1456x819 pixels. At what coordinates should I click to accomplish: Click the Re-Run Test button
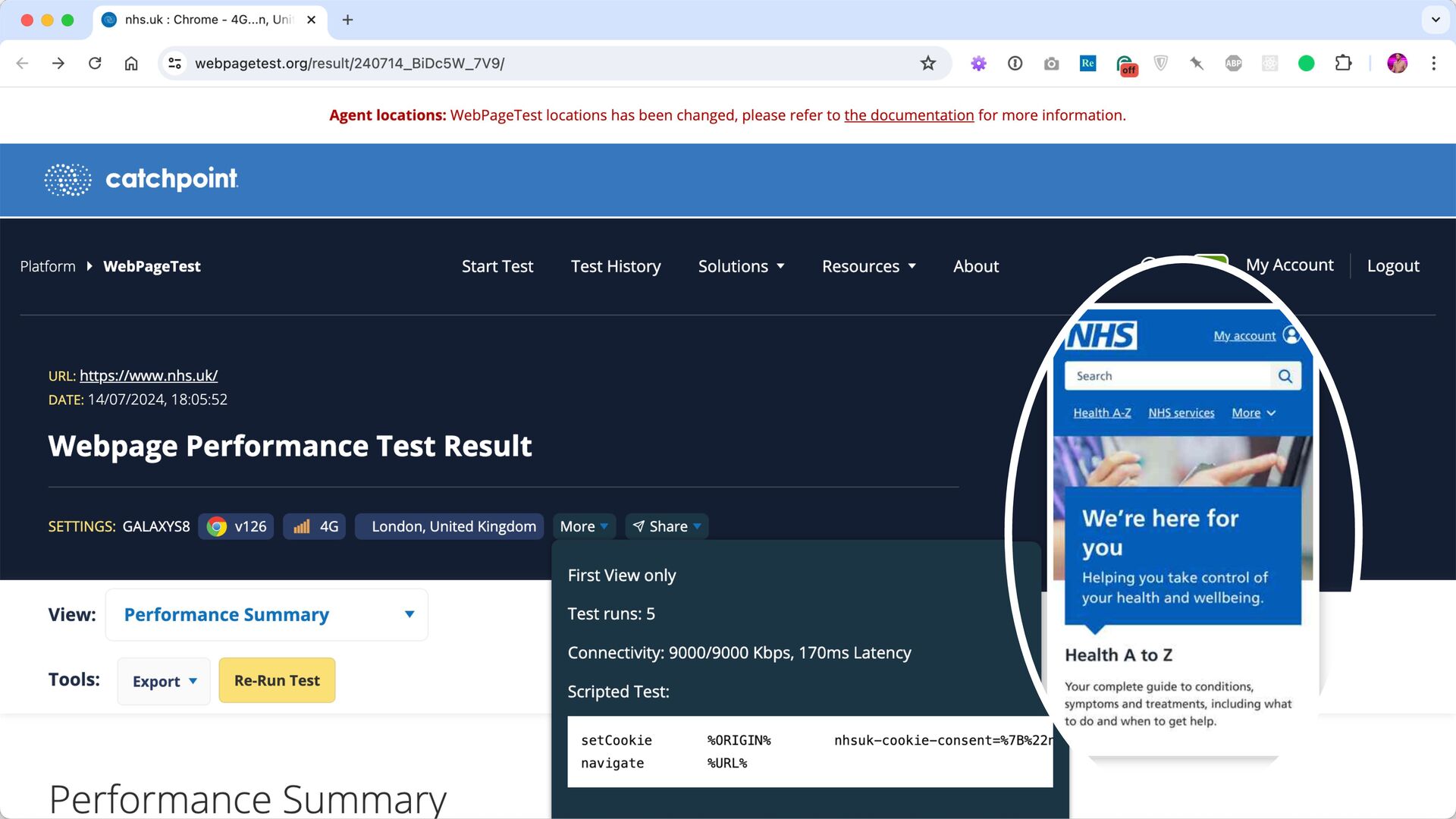click(x=277, y=680)
